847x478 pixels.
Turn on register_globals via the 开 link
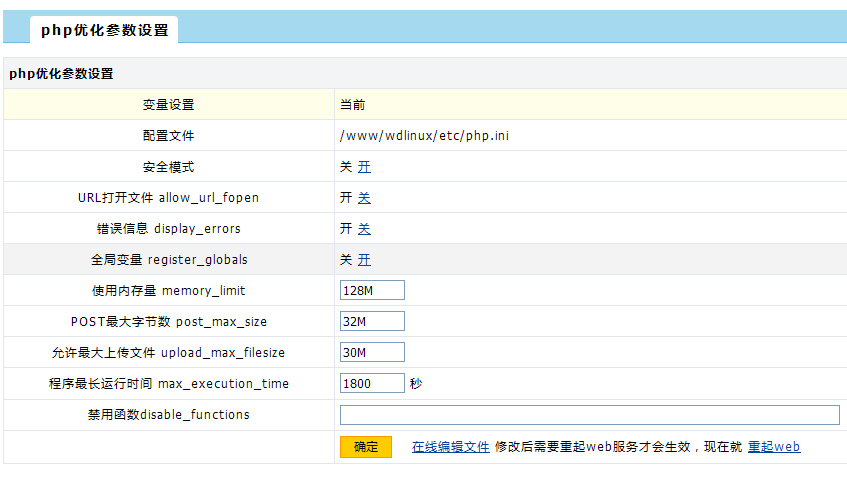coord(364,260)
